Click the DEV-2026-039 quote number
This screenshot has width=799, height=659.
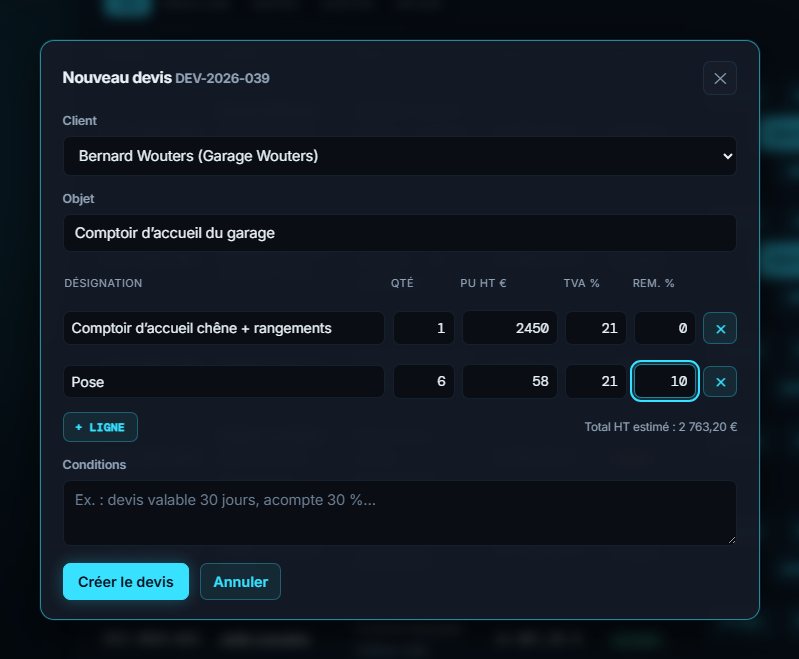(x=222, y=78)
